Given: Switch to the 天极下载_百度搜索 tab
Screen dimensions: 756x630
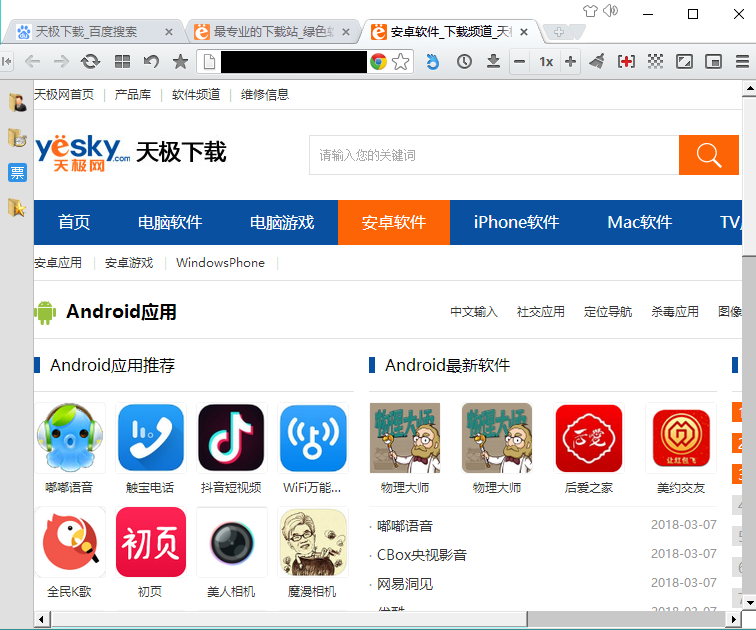Looking at the screenshot, I should (x=95, y=32).
